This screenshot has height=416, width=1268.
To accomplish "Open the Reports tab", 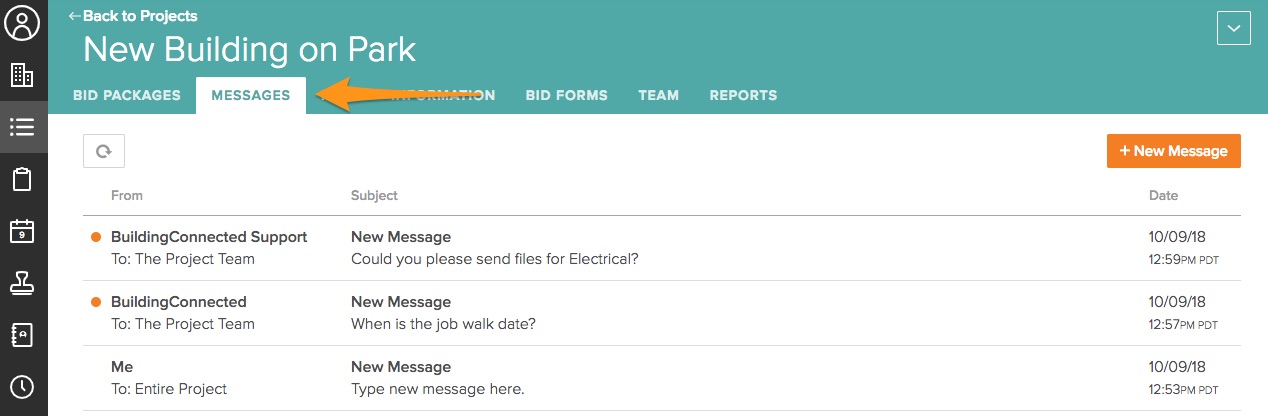I will click(743, 96).
